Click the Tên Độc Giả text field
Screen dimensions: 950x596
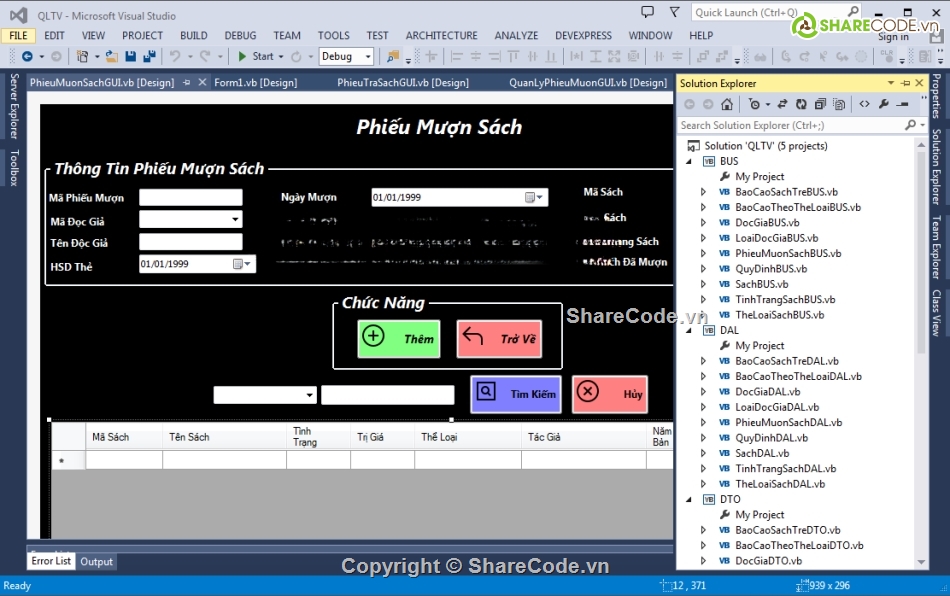[191, 242]
